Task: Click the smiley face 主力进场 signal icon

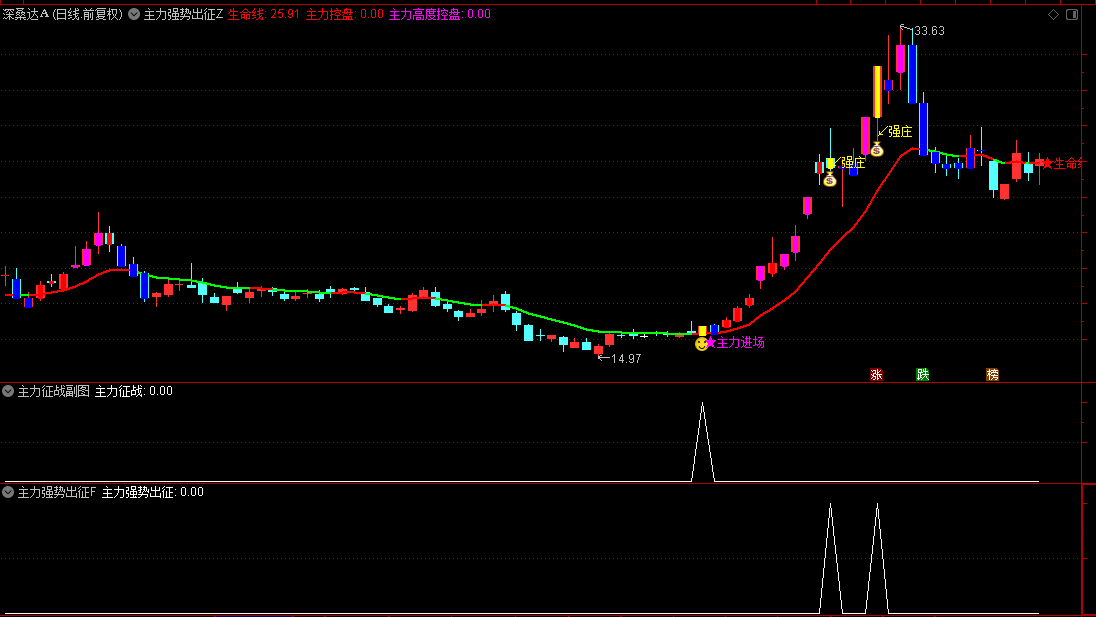Action: [x=701, y=344]
